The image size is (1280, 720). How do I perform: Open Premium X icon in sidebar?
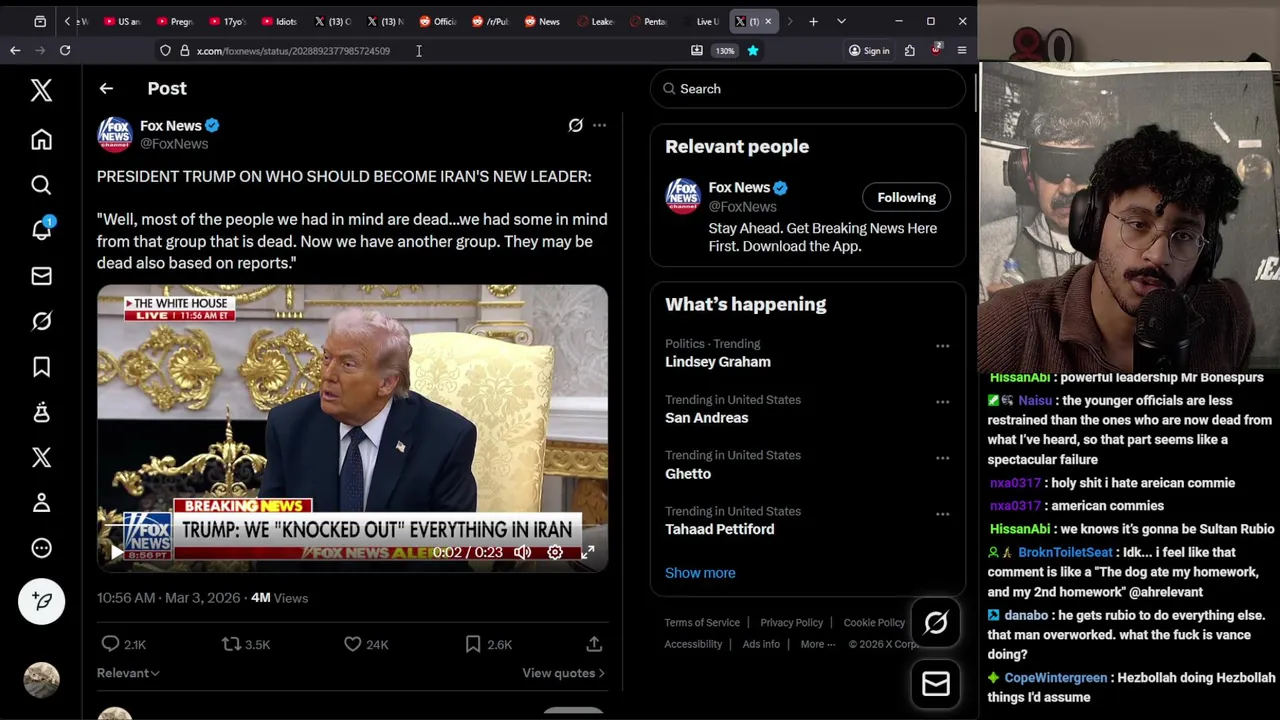(41, 457)
